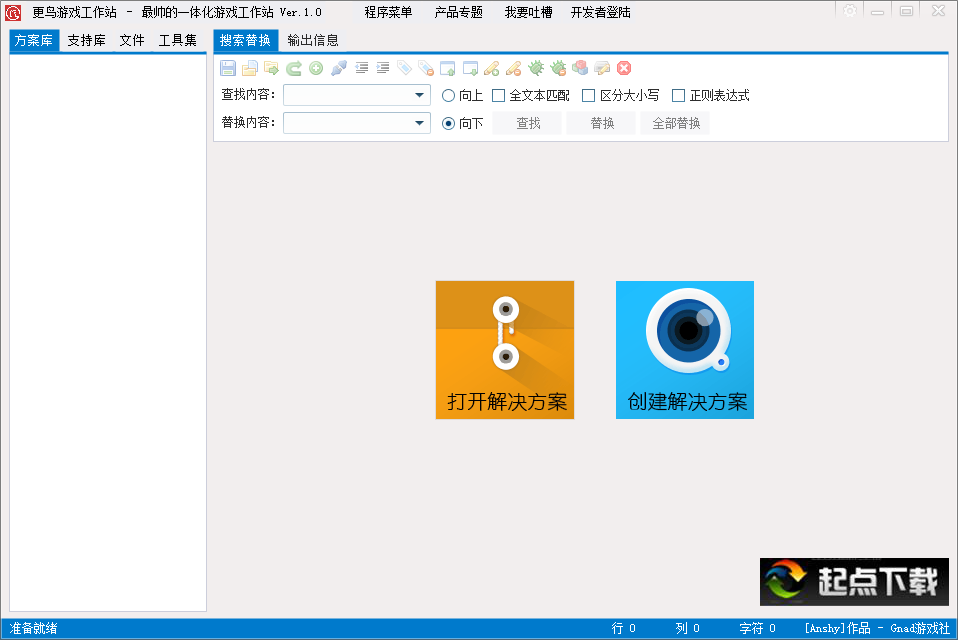Viewport: 958px width, 640px height.
Task: Click the tag with red minus icon
Action: coord(426,68)
